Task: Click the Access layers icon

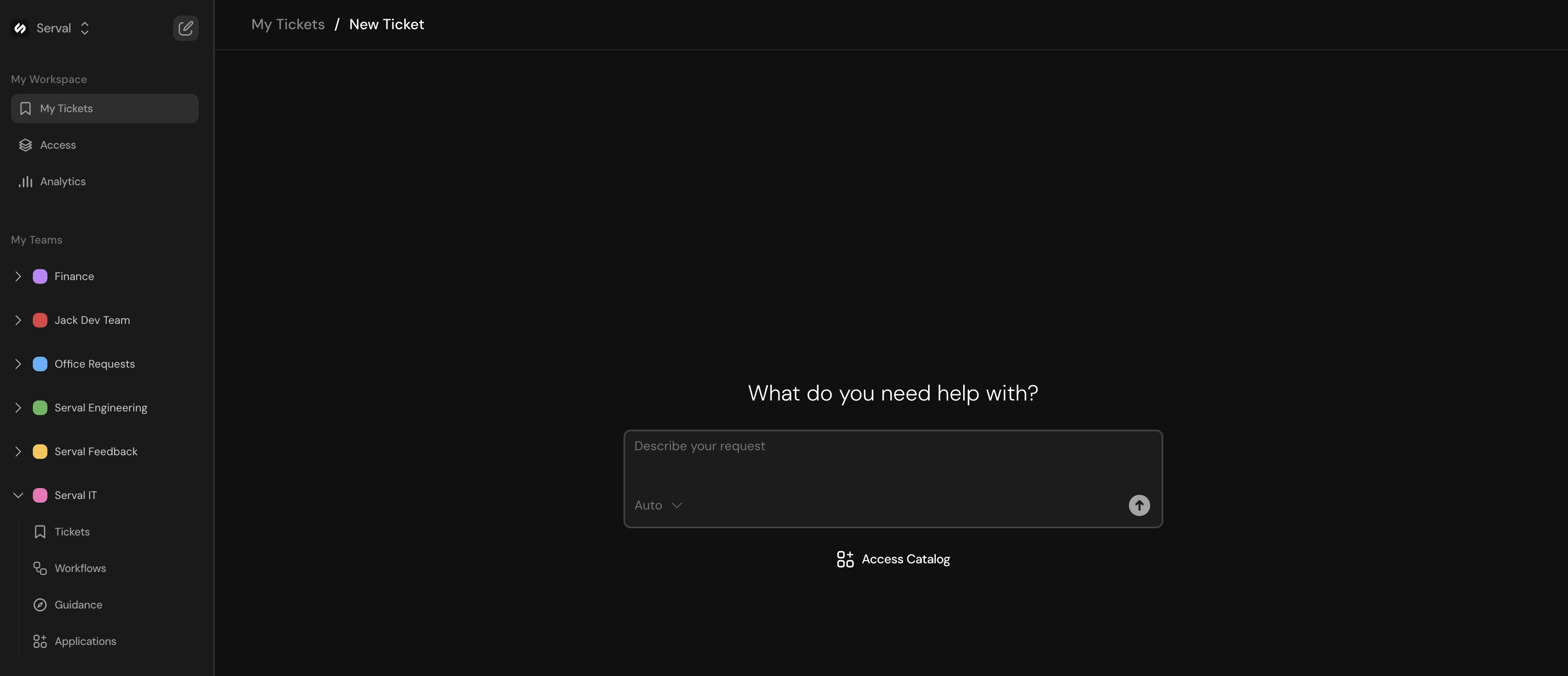Action: pyautogui.click(x=25, y=145)
